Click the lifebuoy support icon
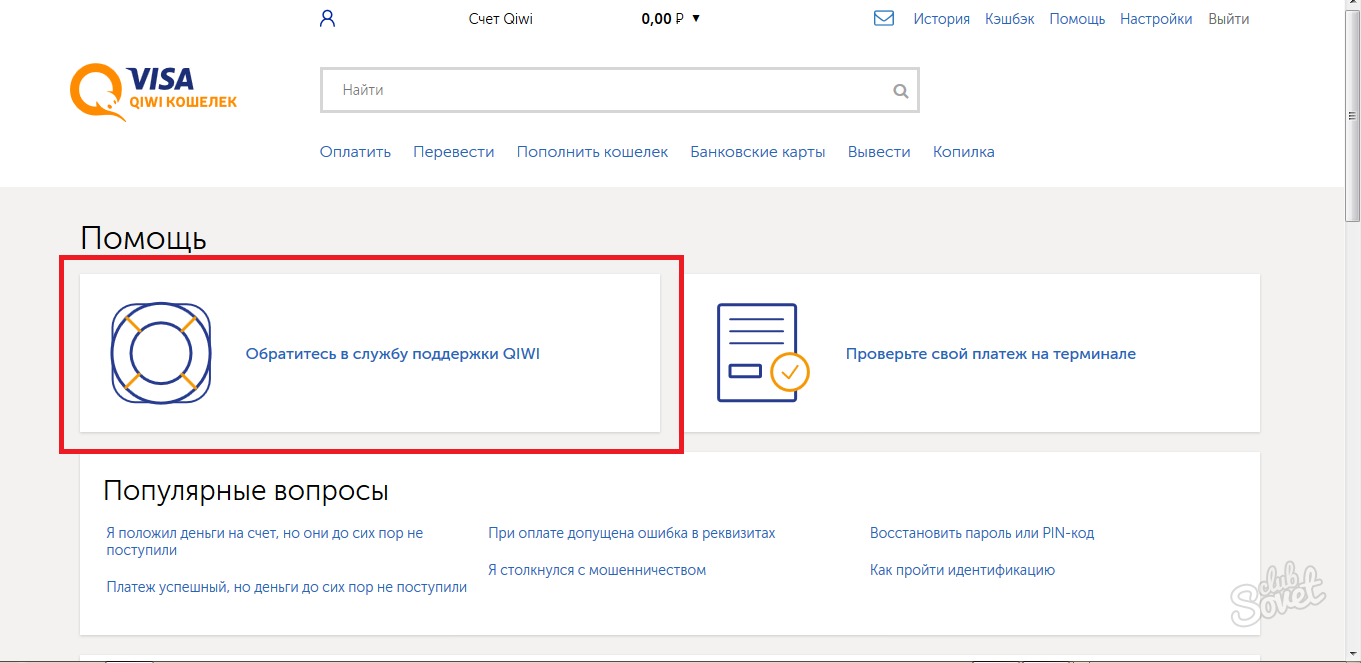 [161, 354]
